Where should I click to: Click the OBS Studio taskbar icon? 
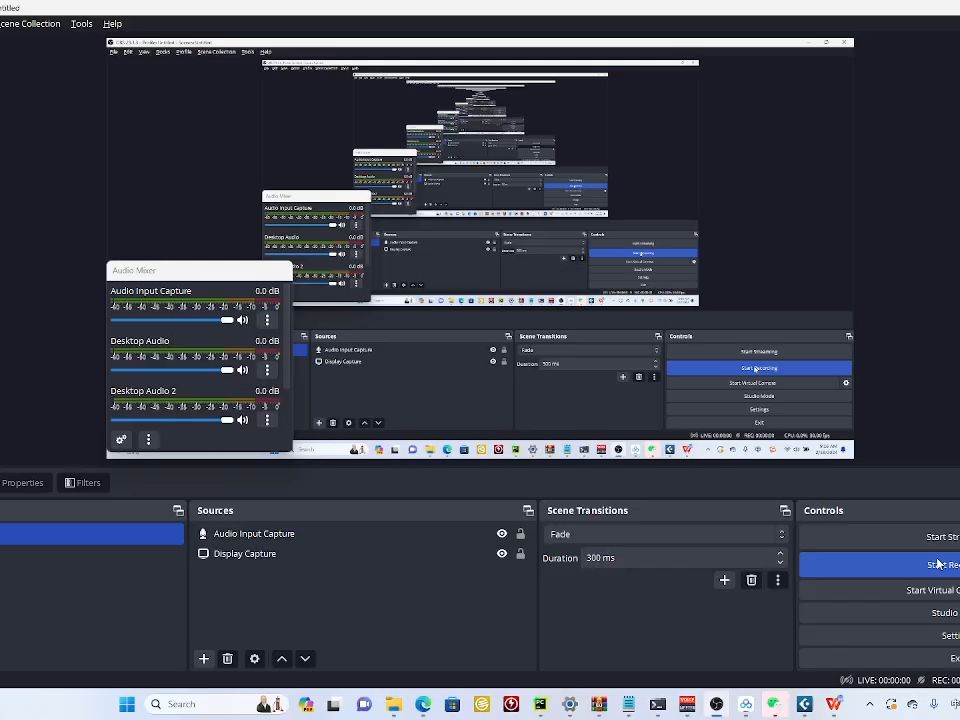(716, 704)
